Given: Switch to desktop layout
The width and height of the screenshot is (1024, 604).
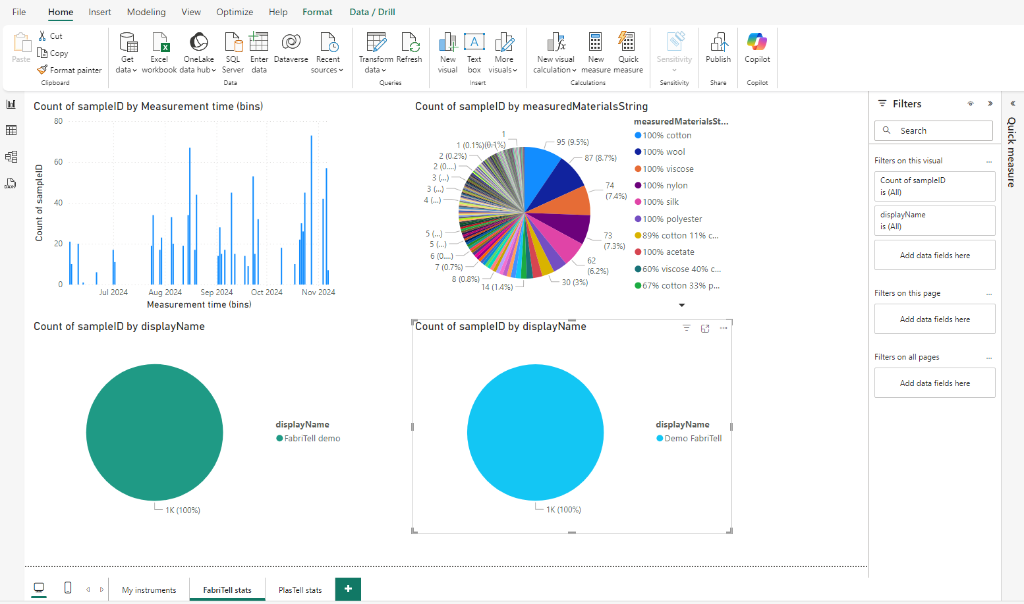Looking at the screenshot, I should click(39, 588).
